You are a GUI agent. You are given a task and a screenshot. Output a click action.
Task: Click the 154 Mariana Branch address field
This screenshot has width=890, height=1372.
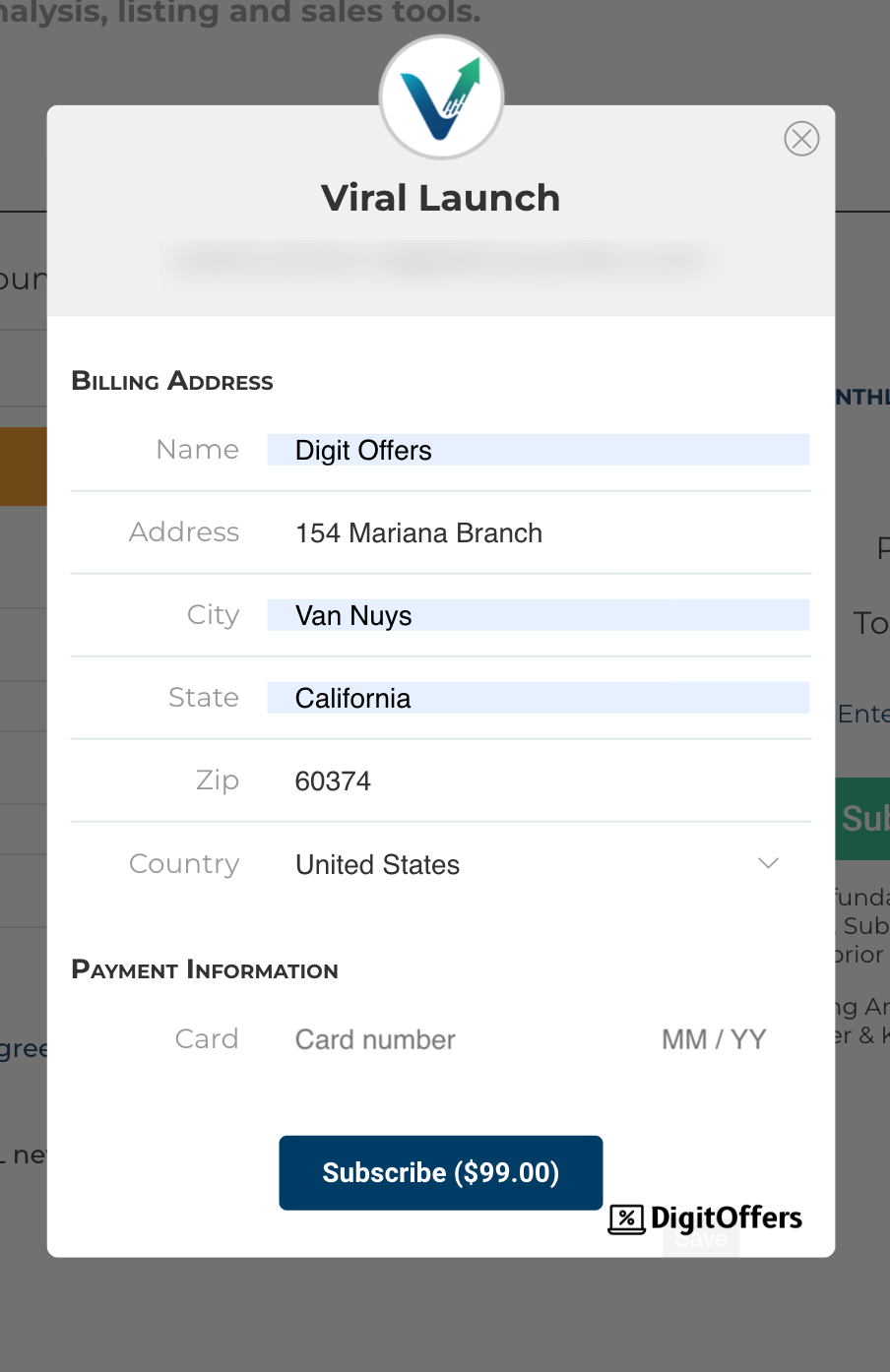tap(538, 532)
